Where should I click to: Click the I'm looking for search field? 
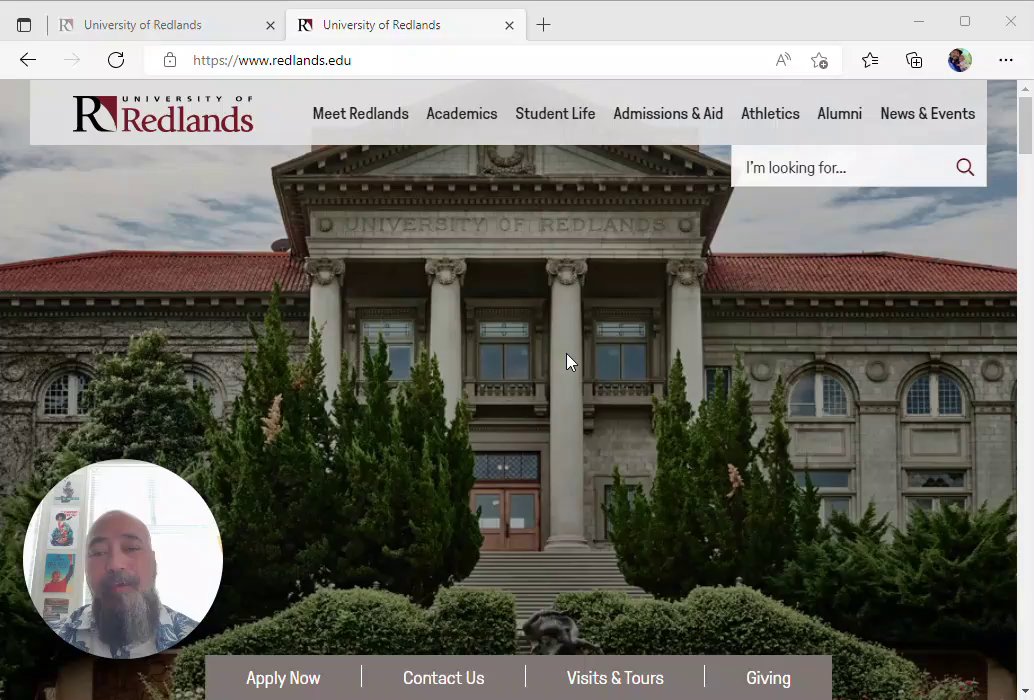pyautogui.click(x=844, y=167)
